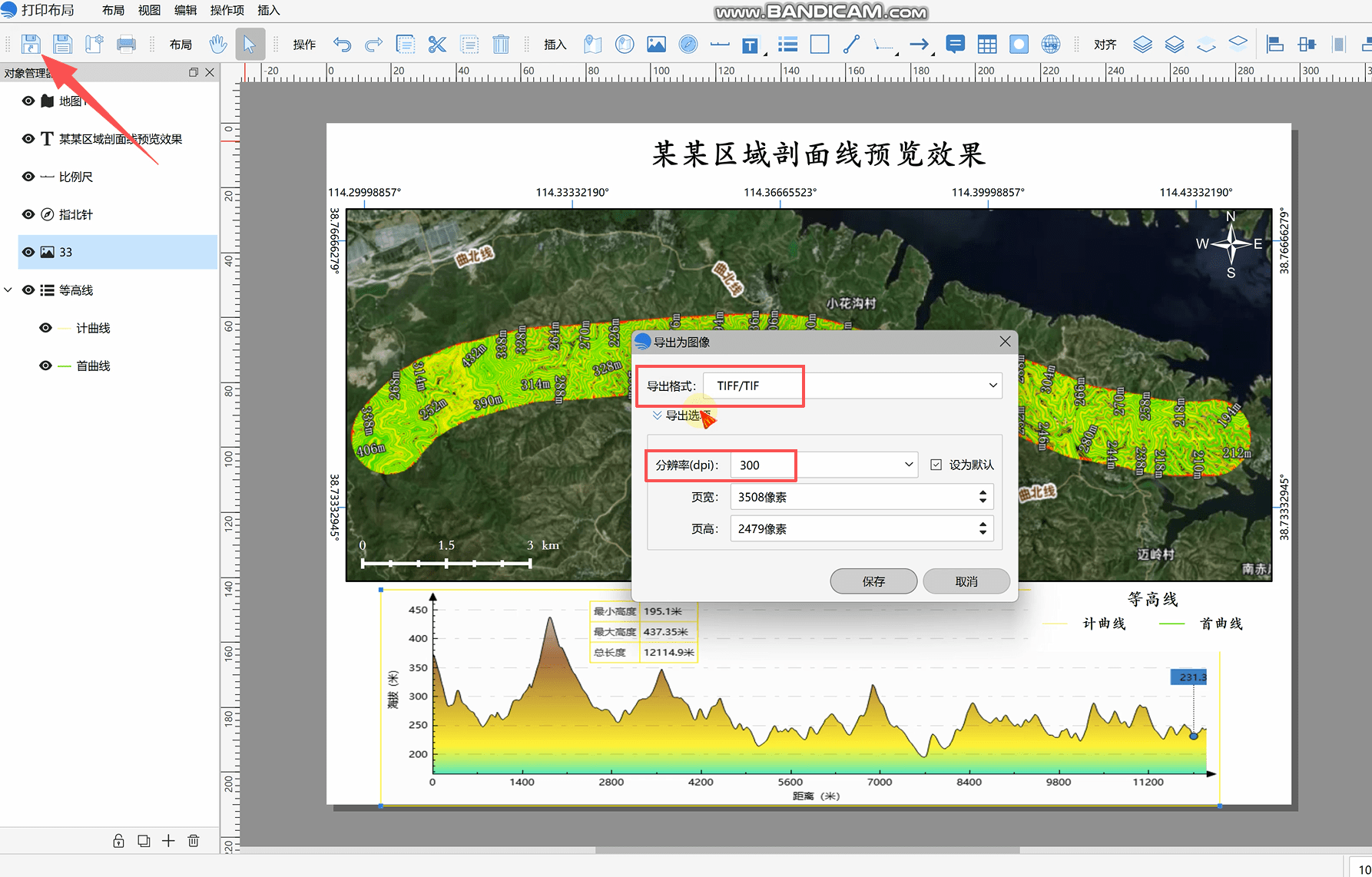Image resolution: width=1372 pixels, height=877 pixels.
Task: Click the 页宽 3508像素 field
Action: [x=862, y=497]
